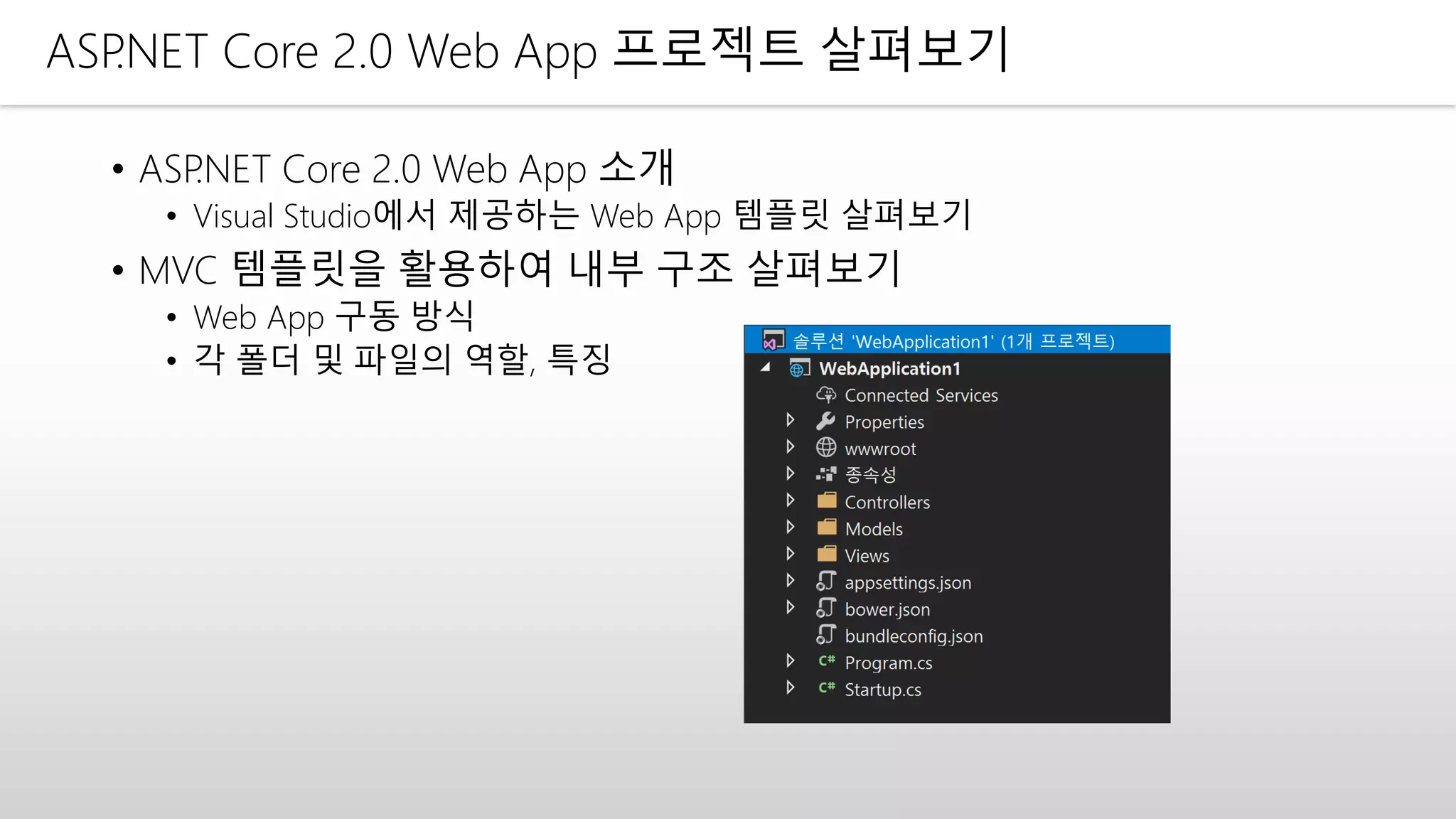Select the Controllers folder label
The image size is (1456, 819).
tap(887, 503)
